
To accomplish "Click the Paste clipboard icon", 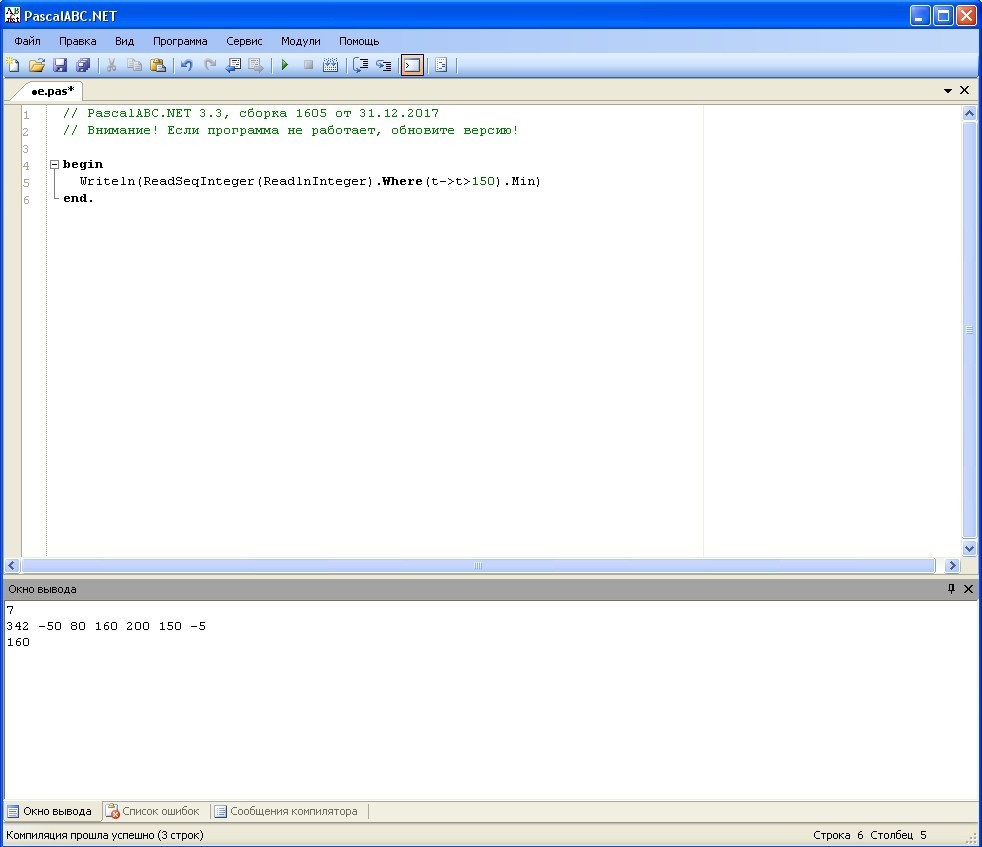I will [x=158, y=66].
